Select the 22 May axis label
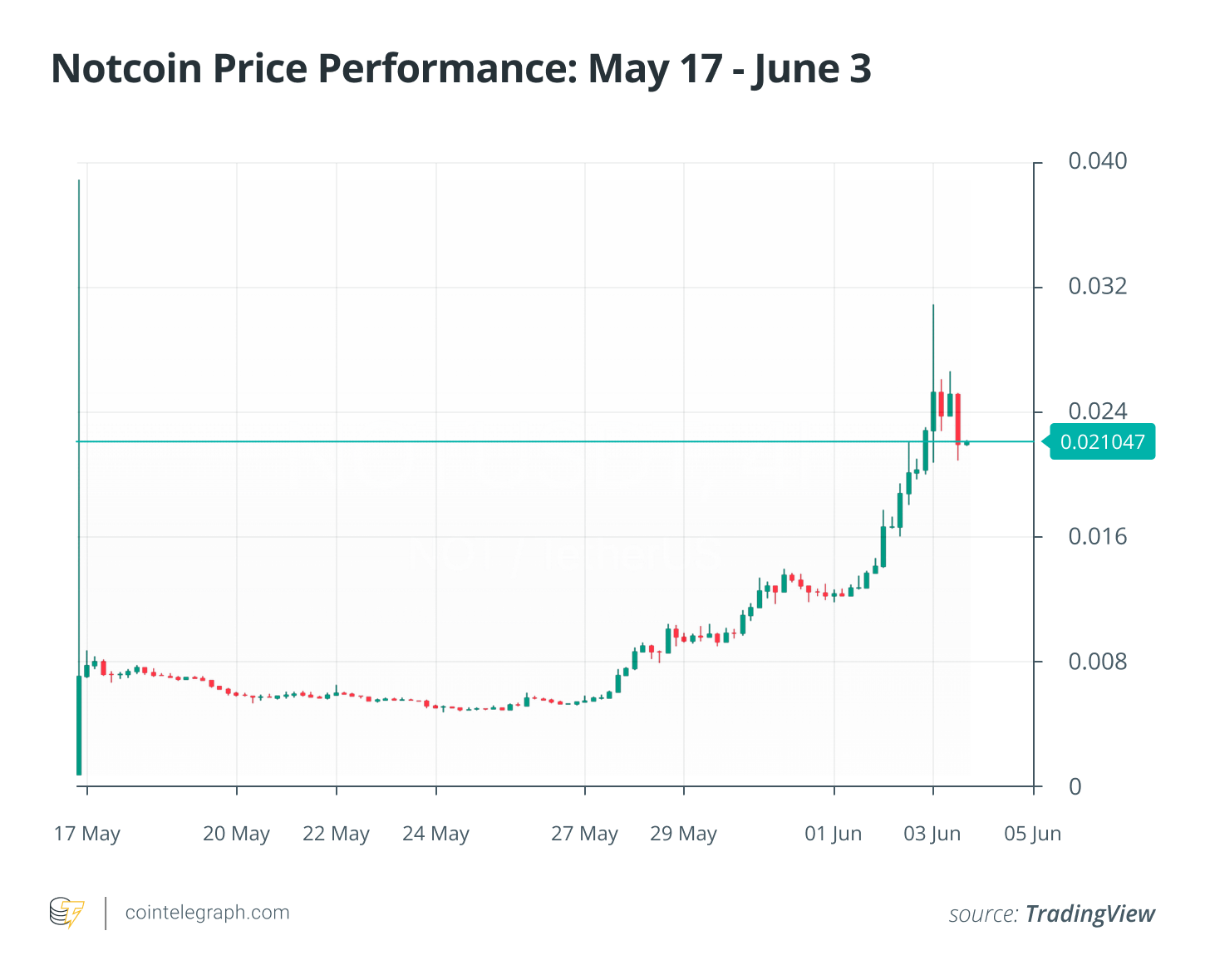Viewport: 1205px width, 980px height. 336,834
